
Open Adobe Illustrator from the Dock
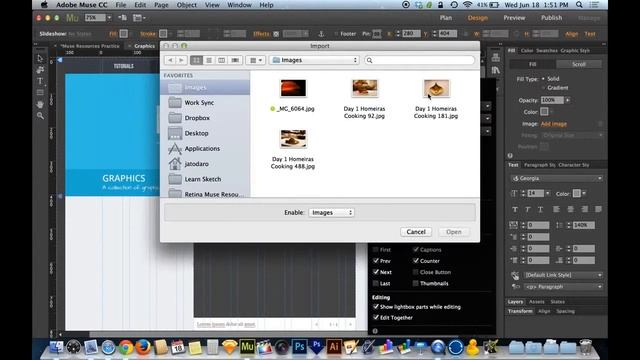[x=333, y=347]
